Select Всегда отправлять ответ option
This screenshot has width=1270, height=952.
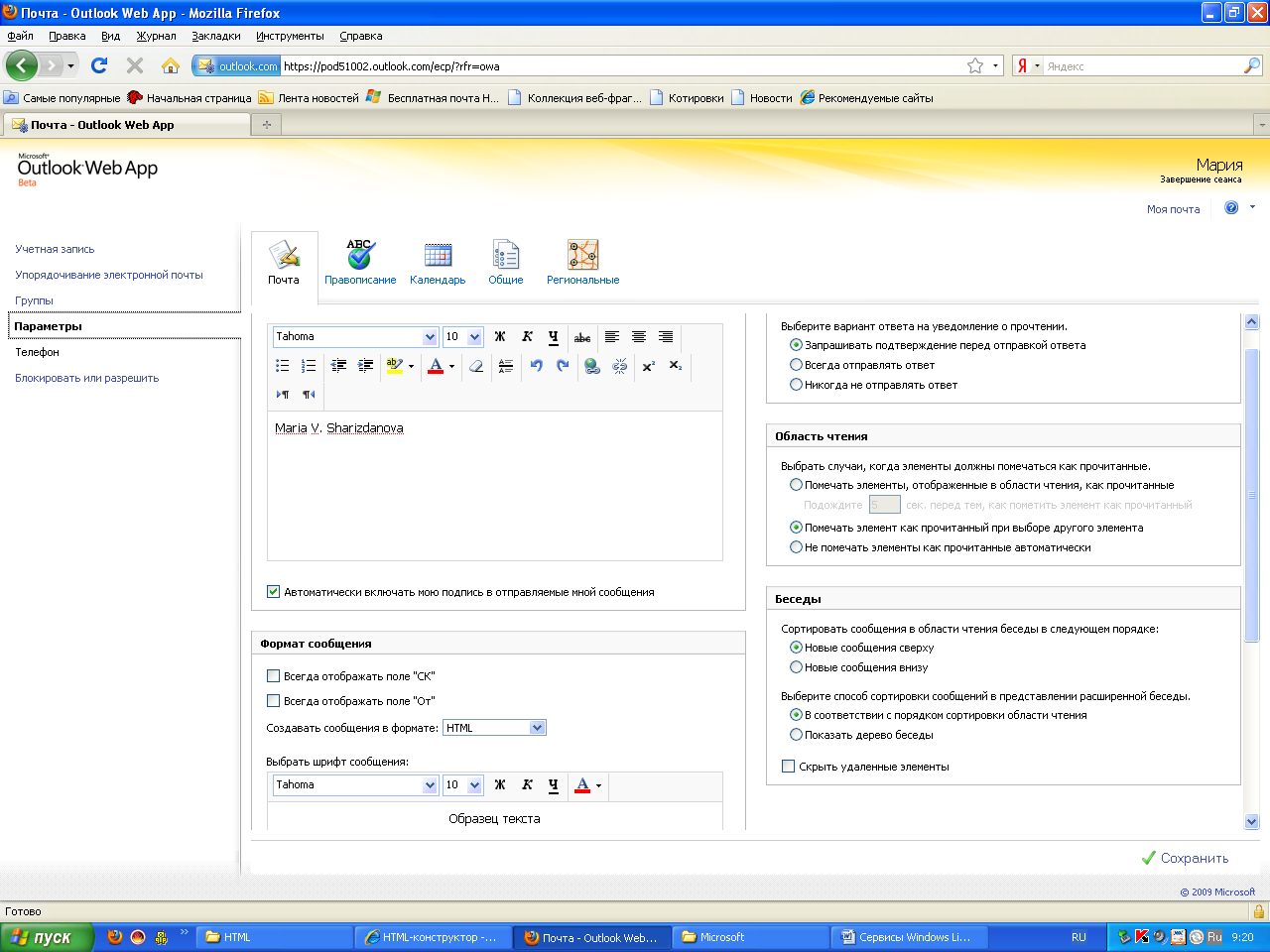(796, 365)
